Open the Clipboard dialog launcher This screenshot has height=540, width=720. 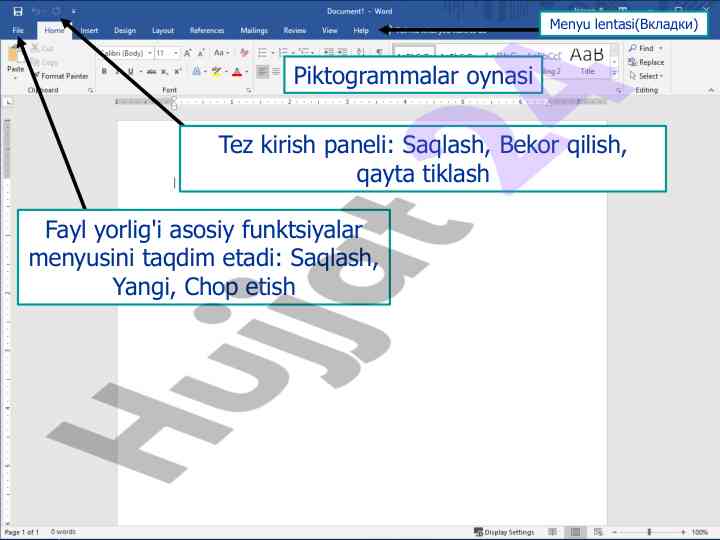91,91
